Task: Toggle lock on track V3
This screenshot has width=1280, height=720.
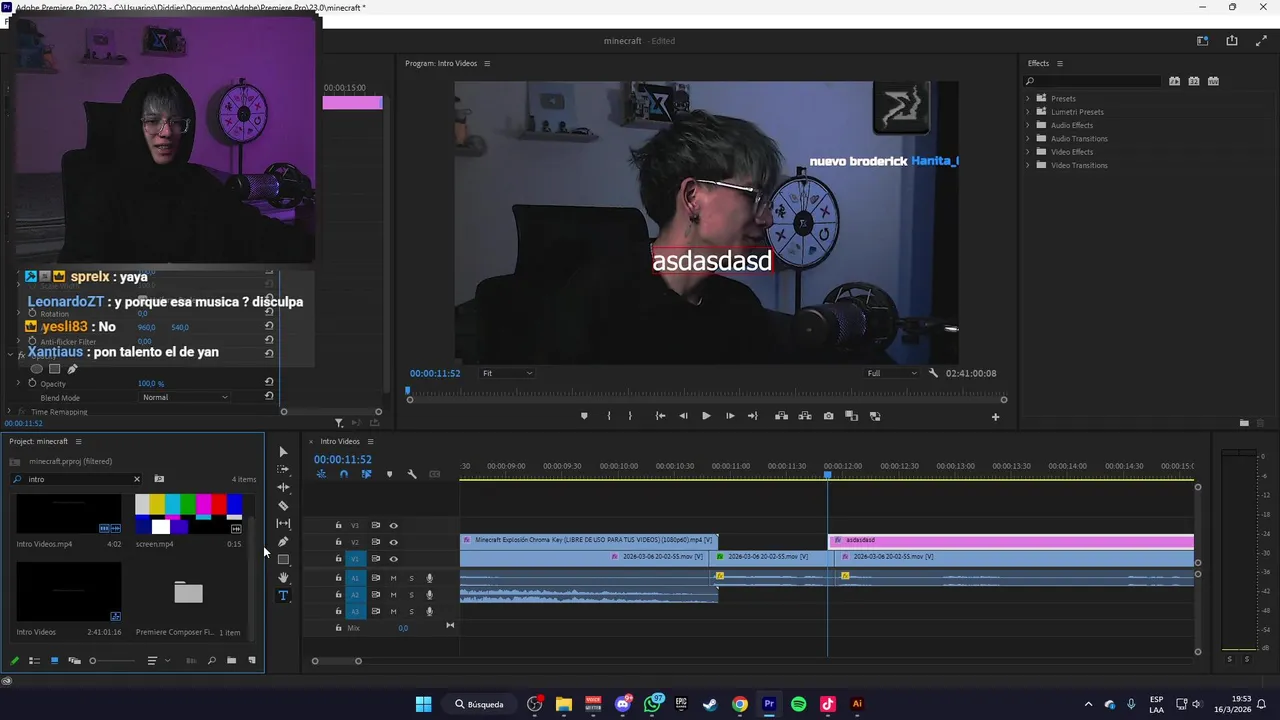Action: point(338,525)
